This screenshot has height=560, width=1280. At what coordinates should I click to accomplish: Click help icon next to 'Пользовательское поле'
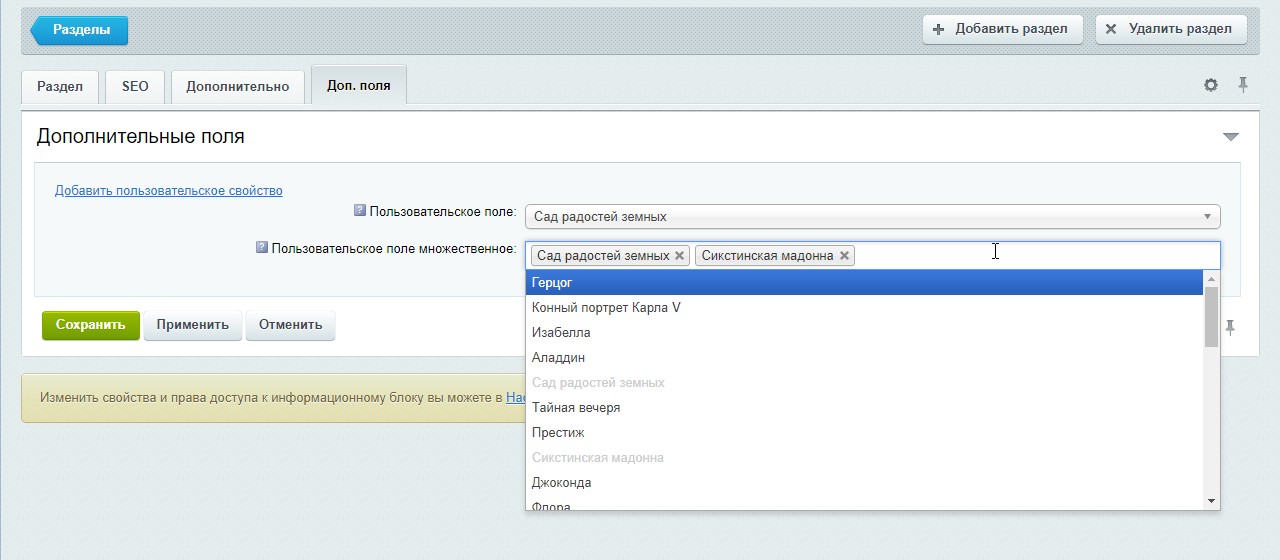click(x=360, y=211)
